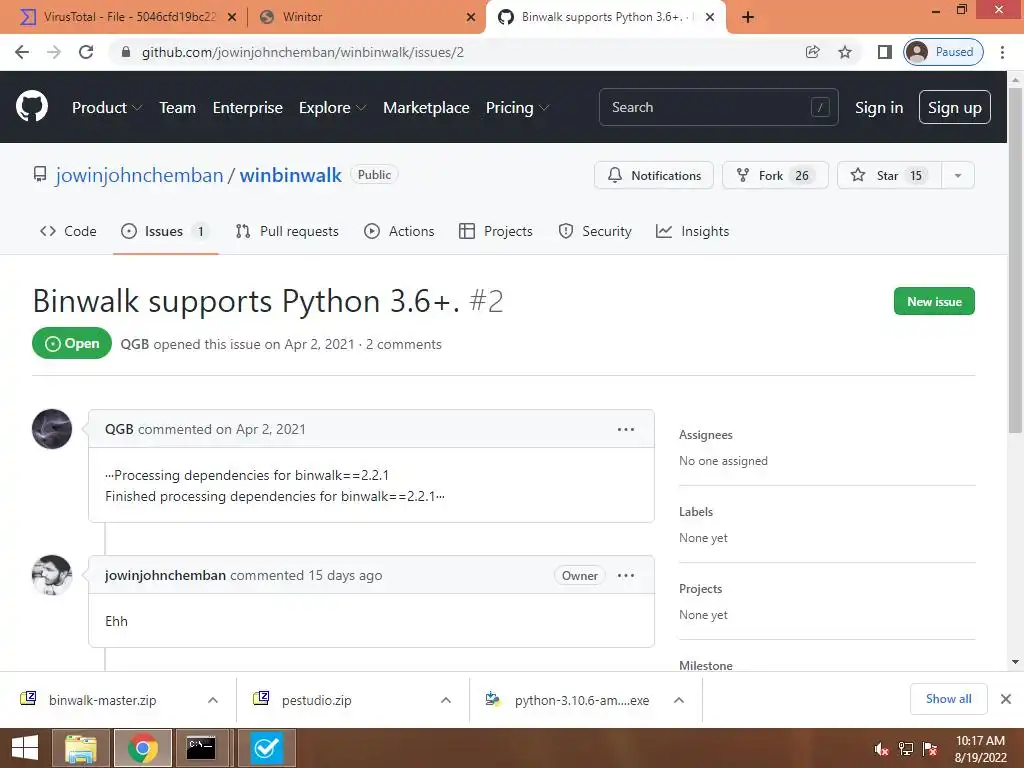Open the Product dropdown menu
The image size is (1024, 768).
pos(106,108)
